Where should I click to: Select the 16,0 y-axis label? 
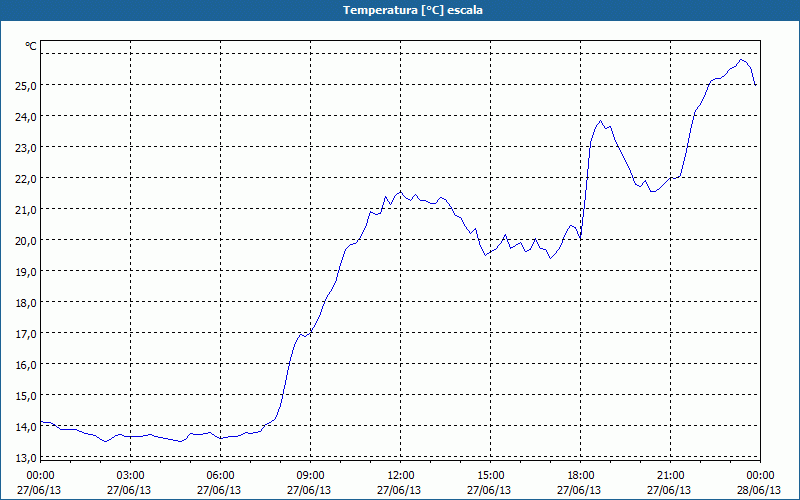(25, 365)
